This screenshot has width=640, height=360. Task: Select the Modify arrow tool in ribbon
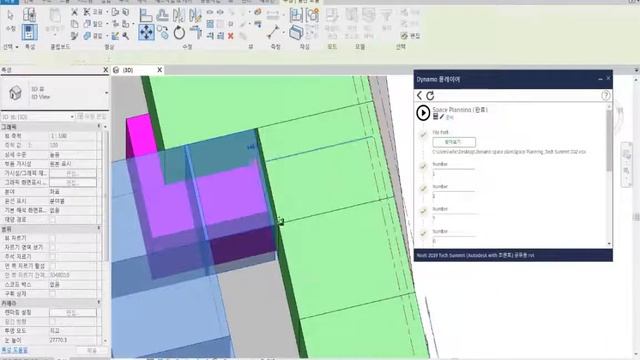pos(10,16)
